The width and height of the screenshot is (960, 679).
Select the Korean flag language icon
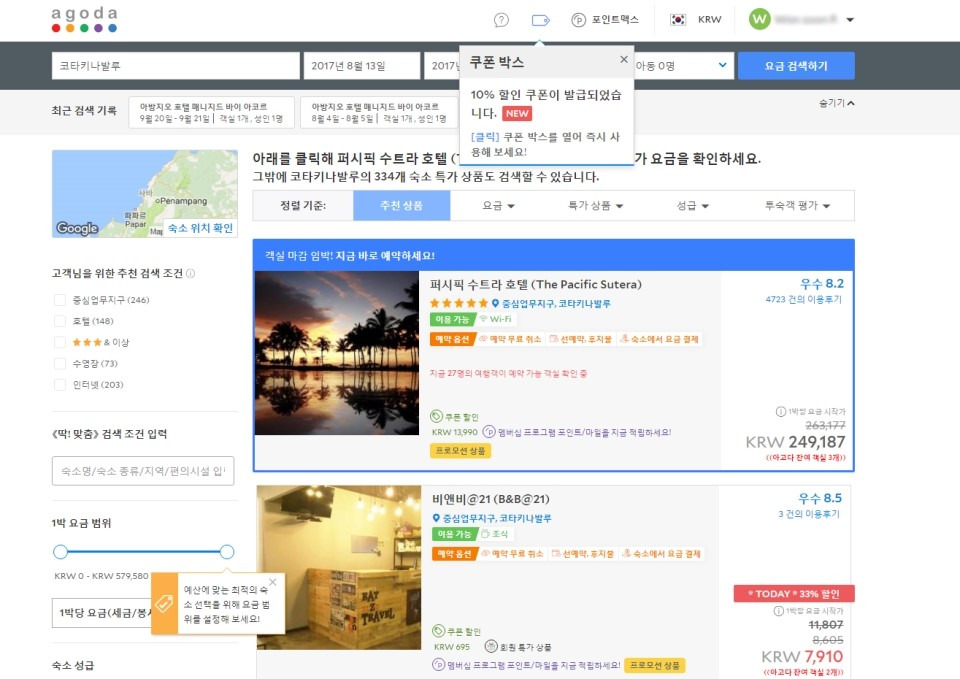click(x=678, y=20)
